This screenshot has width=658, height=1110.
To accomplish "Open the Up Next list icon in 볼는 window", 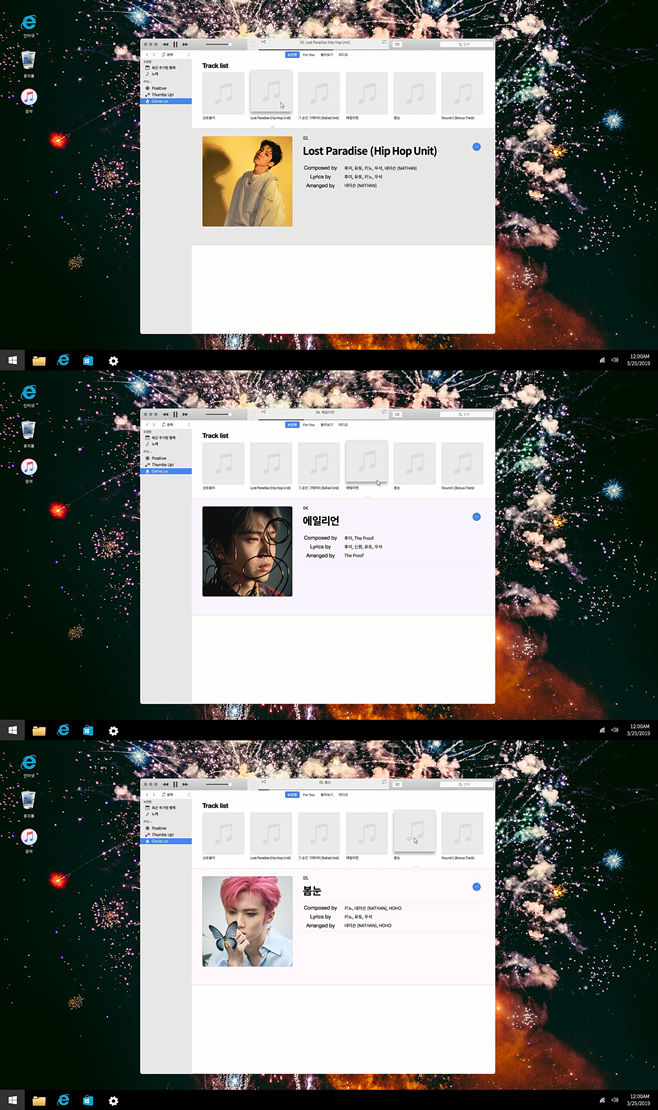I will tap(397, 784).
